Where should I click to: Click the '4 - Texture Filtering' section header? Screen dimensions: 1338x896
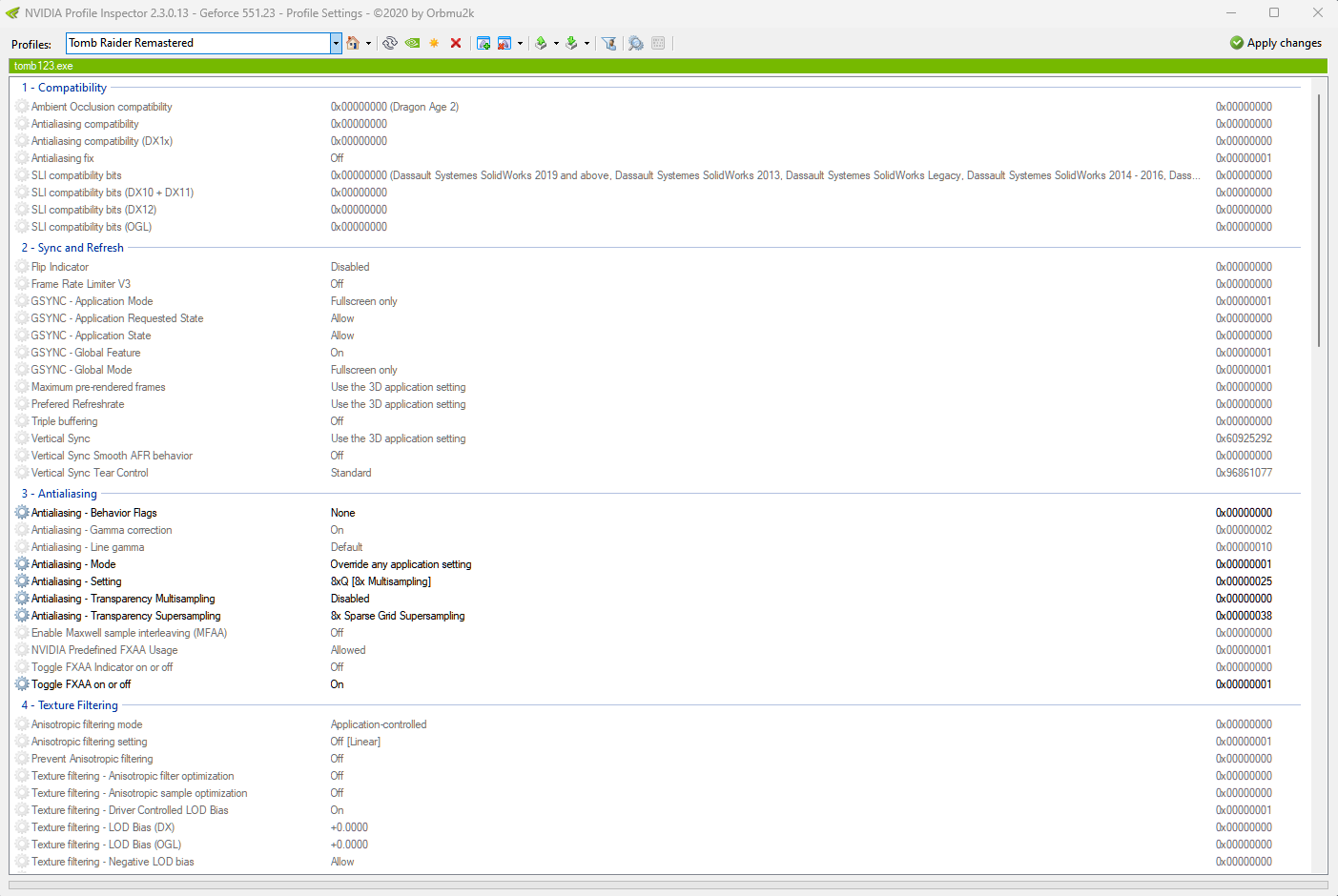pyautogui.click(x=70, y=705)
